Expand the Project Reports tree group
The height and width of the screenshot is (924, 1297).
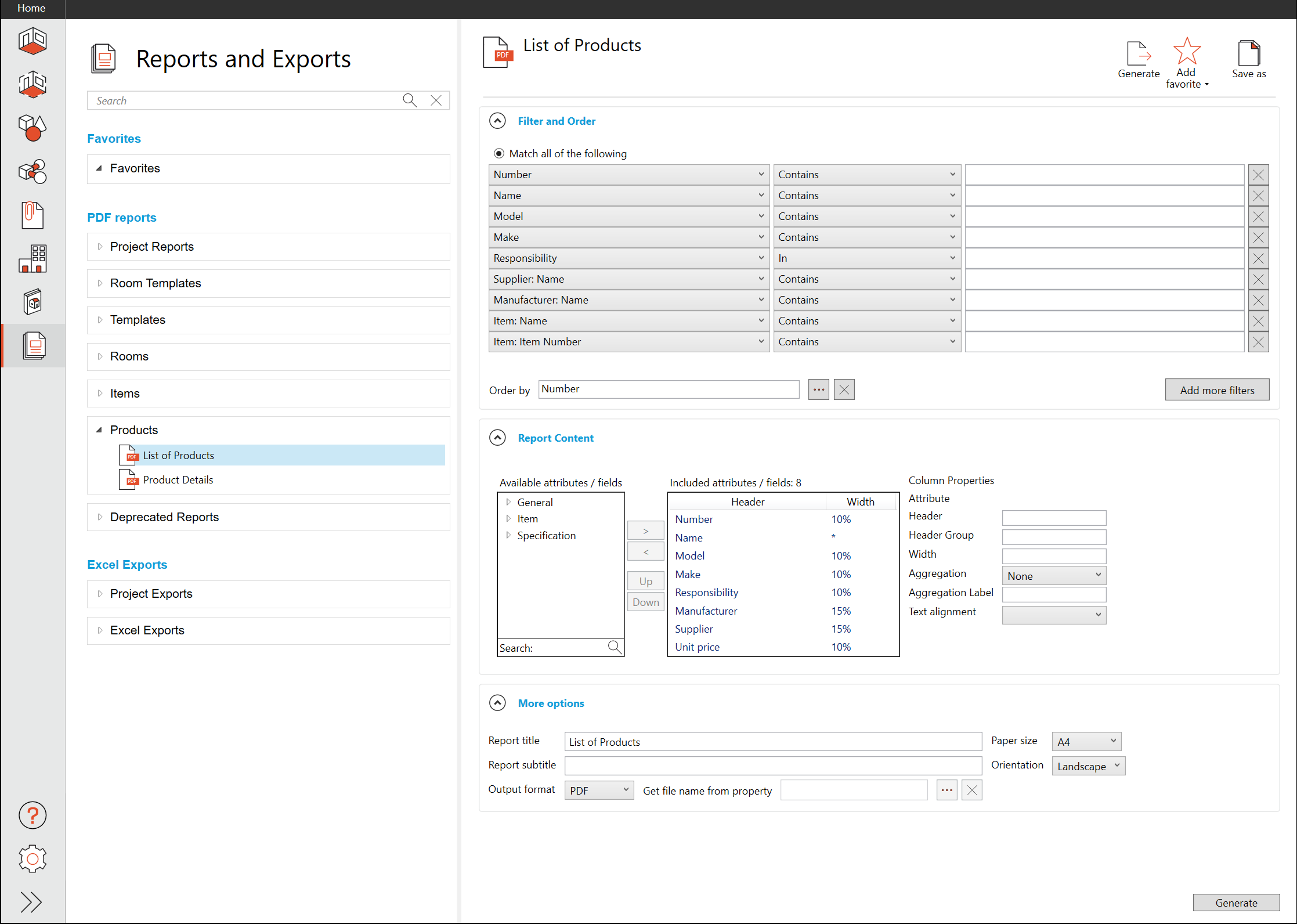tap(100, 247)
